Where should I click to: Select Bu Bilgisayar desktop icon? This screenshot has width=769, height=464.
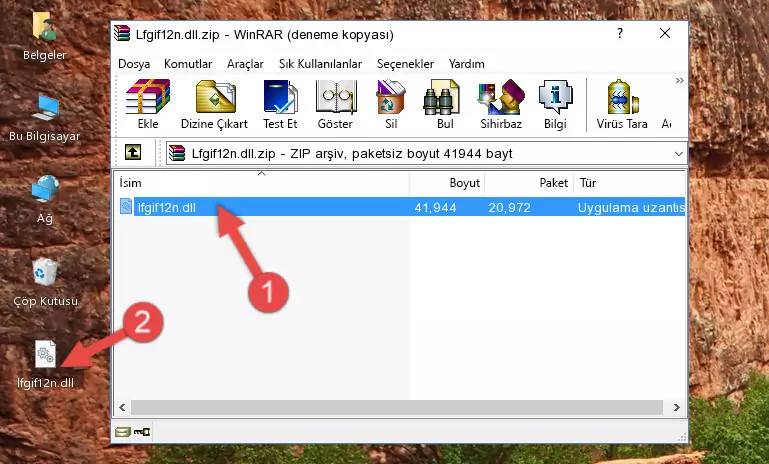click(44, 118)
